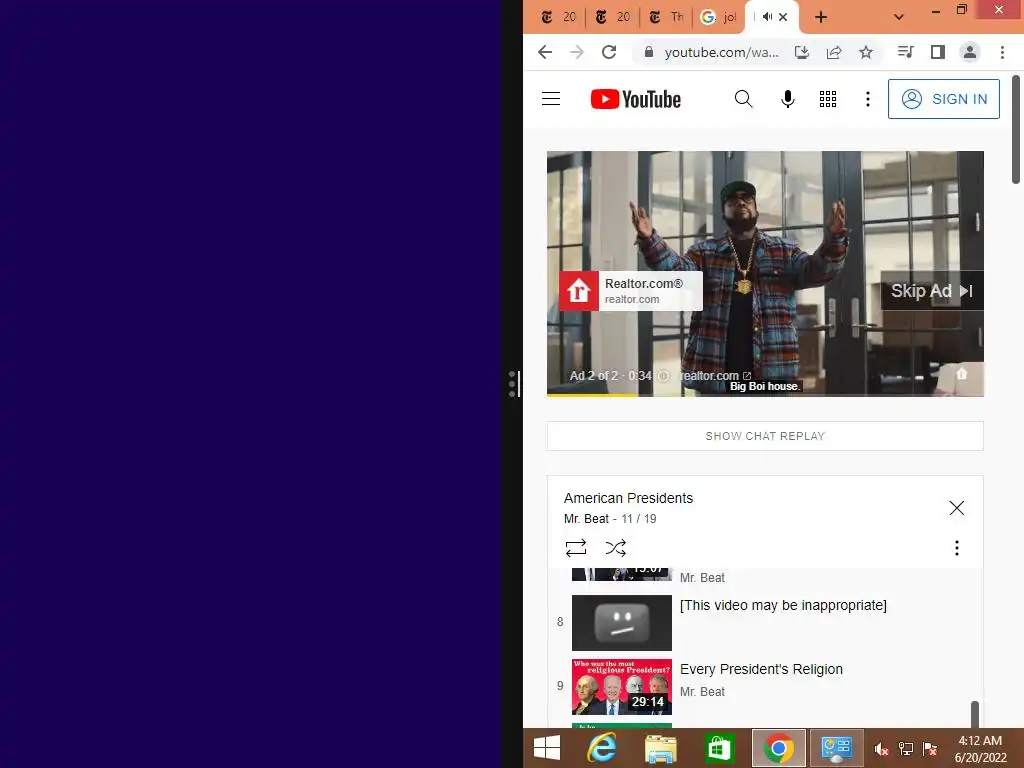This screenshot has height=768, width=1024.
Task: Go to the YouTube home logo
Action: (x=635, y=99)
